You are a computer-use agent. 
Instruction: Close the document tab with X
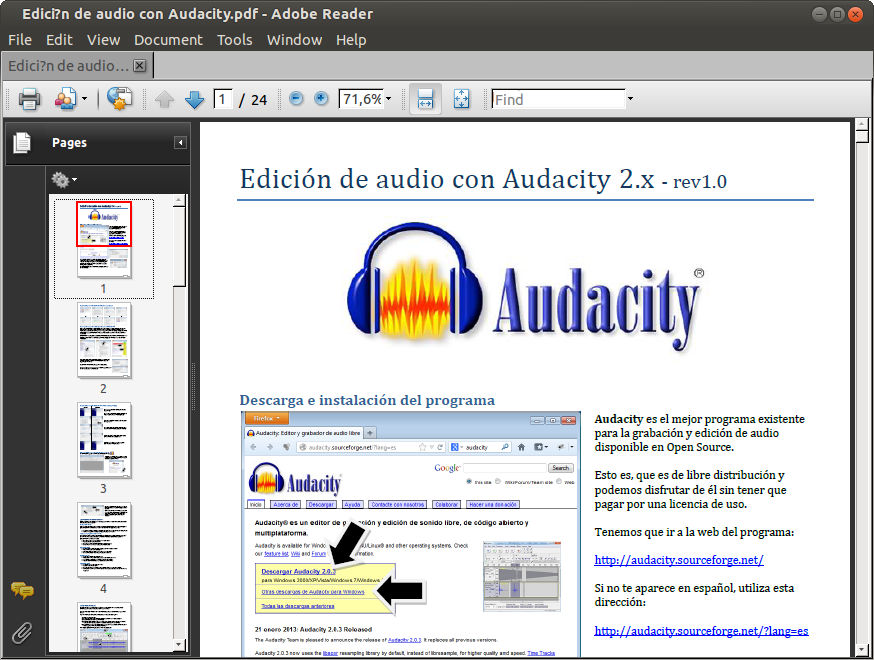140,66
